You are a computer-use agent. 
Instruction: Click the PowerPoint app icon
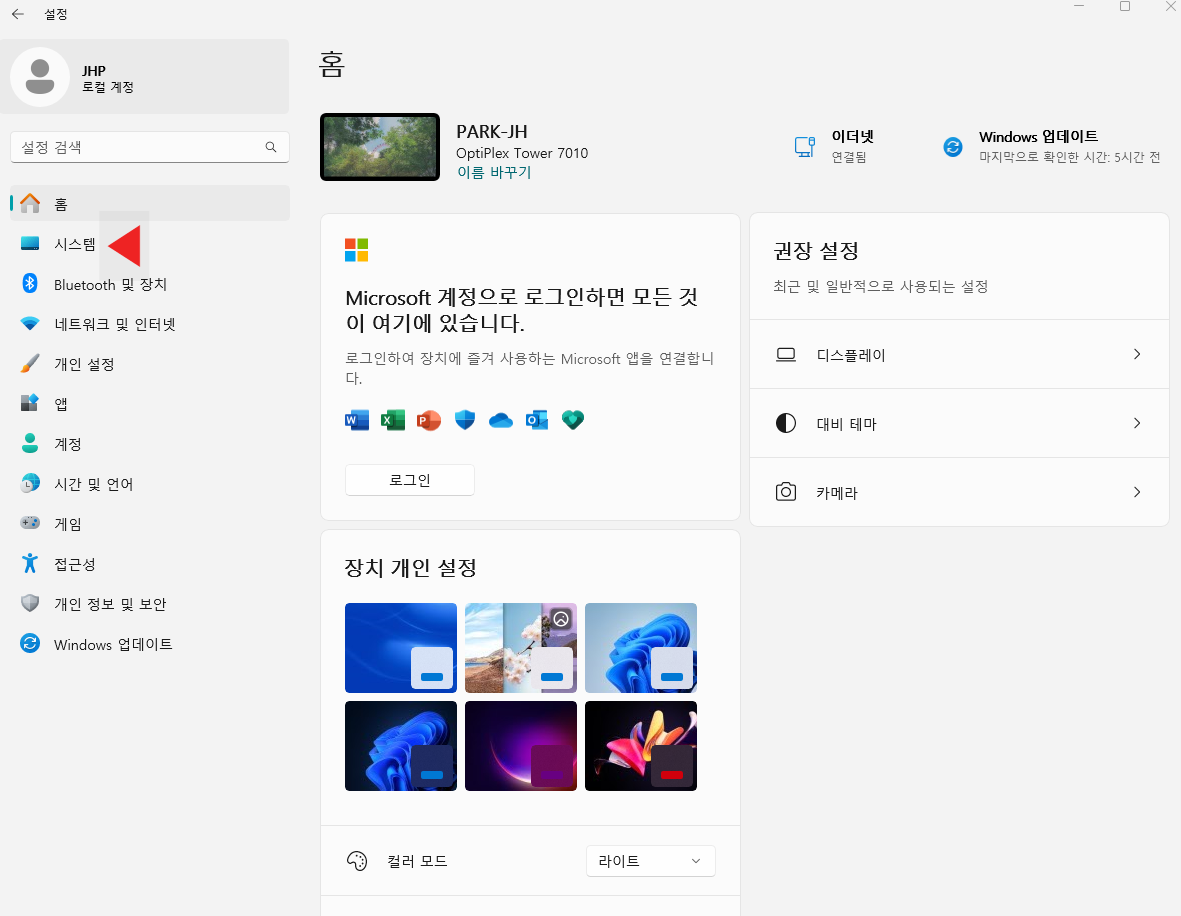click(429, 420)
